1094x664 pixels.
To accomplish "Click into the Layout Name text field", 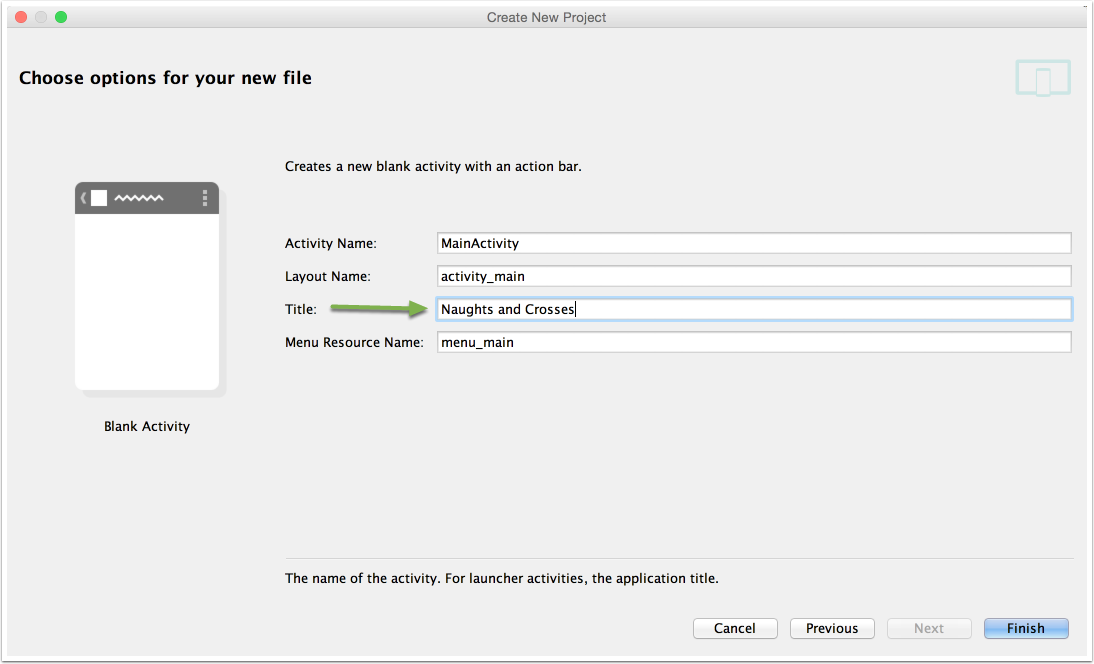I will tap(754, 276).
